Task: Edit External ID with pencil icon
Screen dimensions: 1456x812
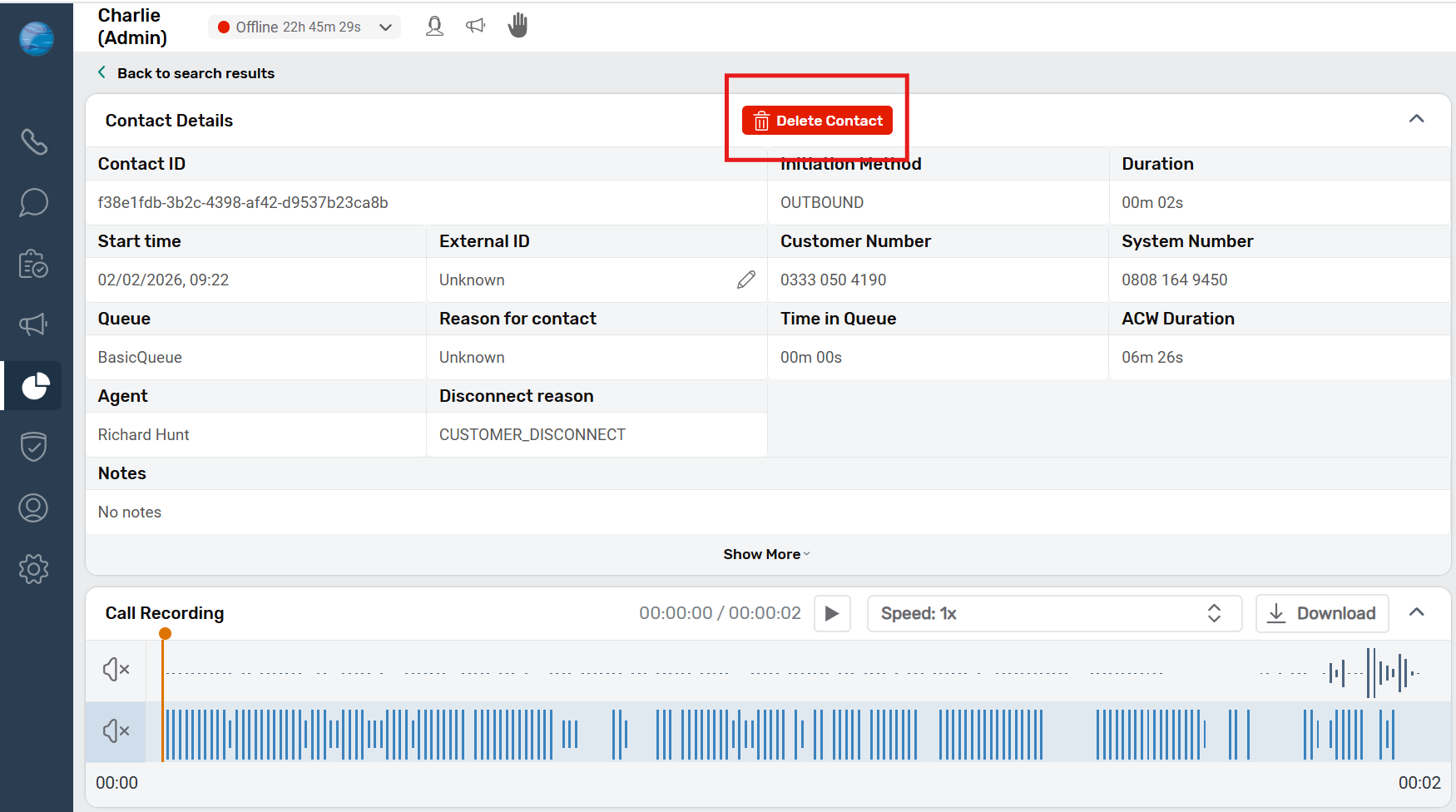Action: (x=745, y=280)
